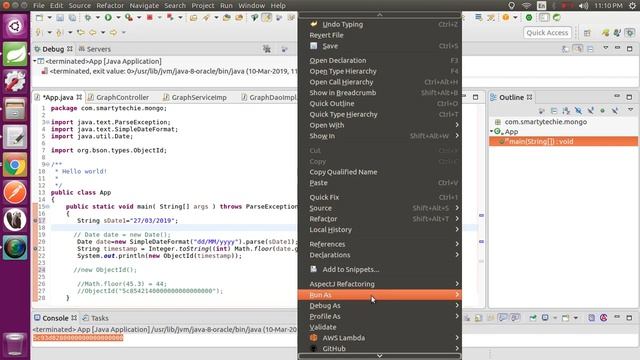The image size is (640, 360).
Task: Click the red Stop icon in toolbar
Action: tap(150, 18)
